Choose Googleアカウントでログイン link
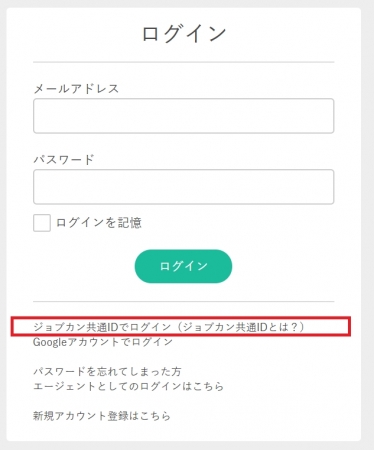 click(x=103, y=342)
